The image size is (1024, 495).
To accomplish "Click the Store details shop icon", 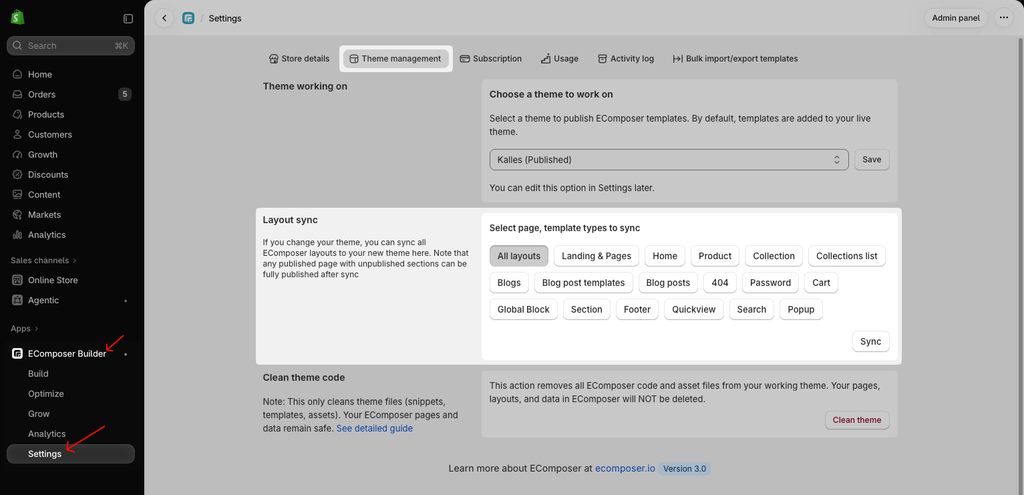I will click(x=274, y=59).
